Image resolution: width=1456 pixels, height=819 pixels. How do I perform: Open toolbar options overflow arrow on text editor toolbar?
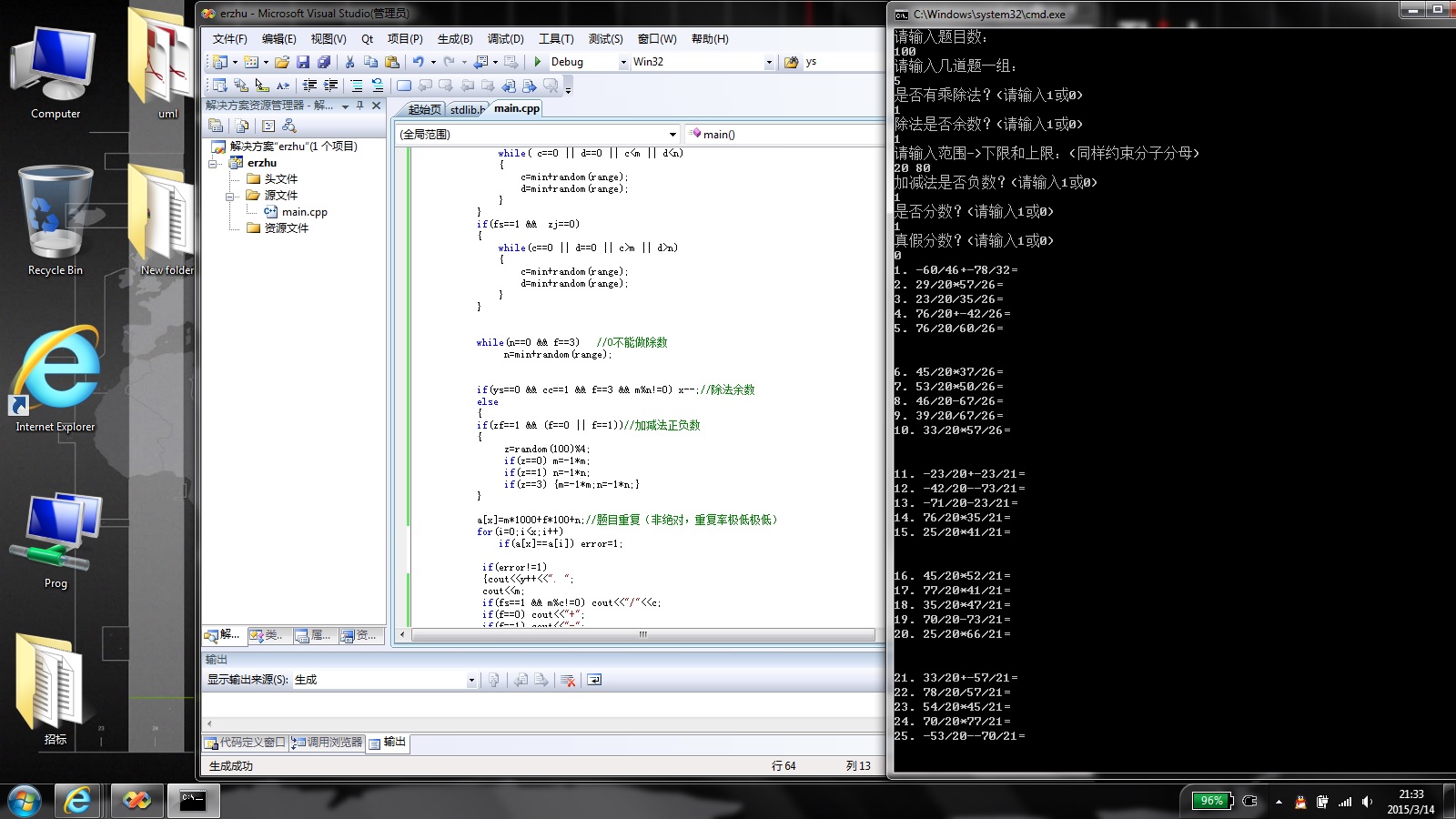point(568,89)
